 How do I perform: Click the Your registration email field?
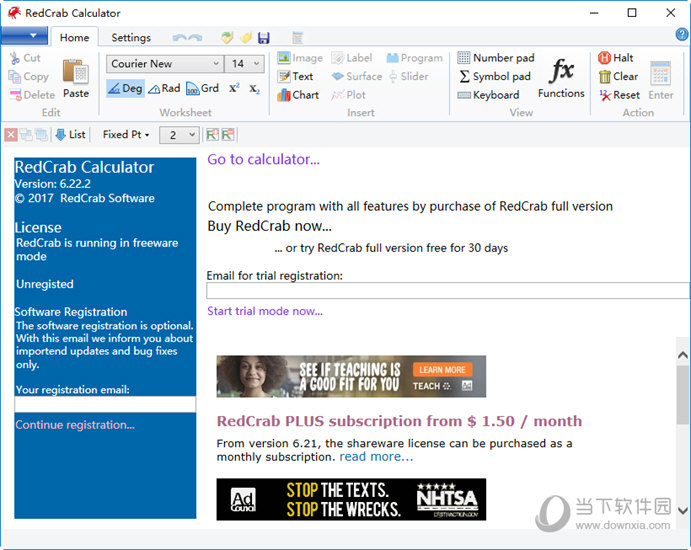pos(105,404)
